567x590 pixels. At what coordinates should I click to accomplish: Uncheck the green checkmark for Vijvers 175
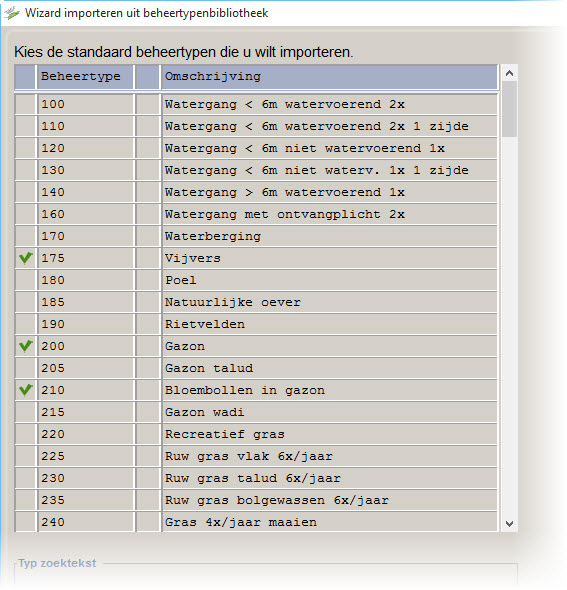coord(25,258)
